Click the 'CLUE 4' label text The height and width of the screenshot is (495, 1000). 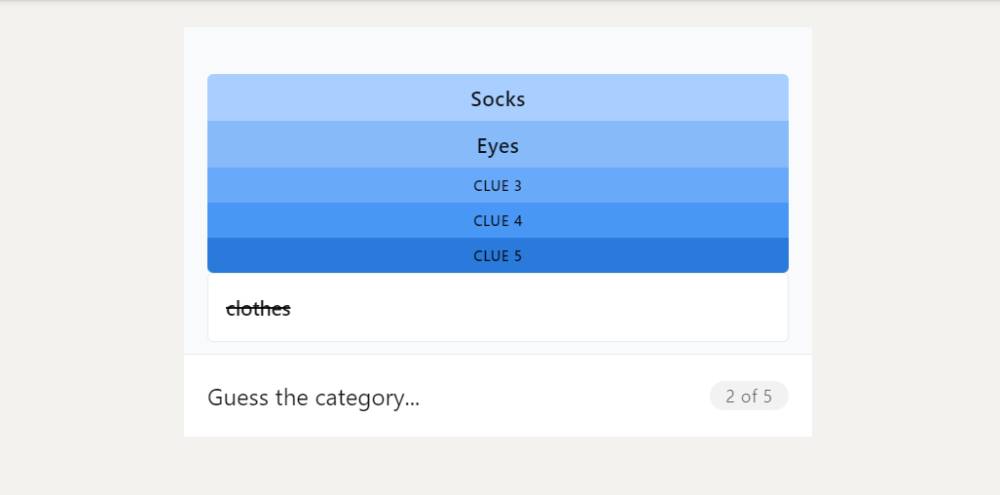coord(497,221)
